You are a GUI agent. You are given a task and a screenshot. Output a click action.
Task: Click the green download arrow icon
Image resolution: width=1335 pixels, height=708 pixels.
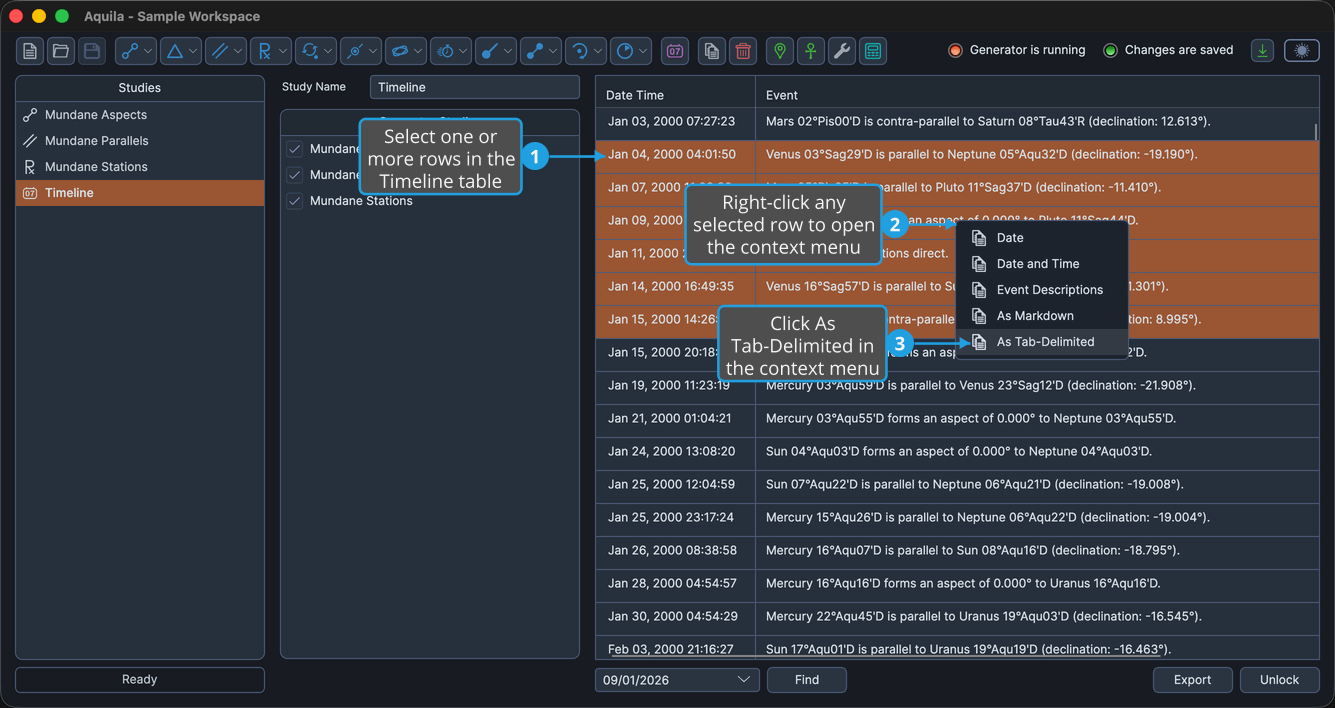coord(1263,51)
